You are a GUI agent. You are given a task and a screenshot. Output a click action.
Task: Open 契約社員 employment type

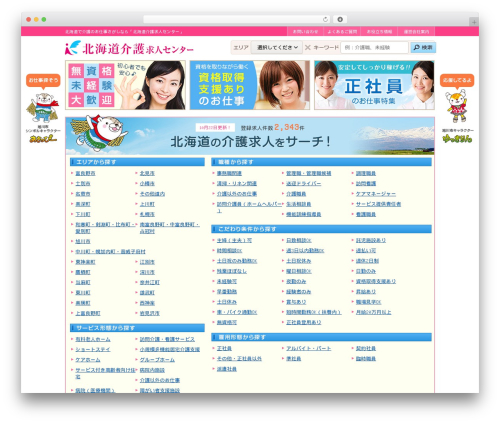[x=366, y=348]
